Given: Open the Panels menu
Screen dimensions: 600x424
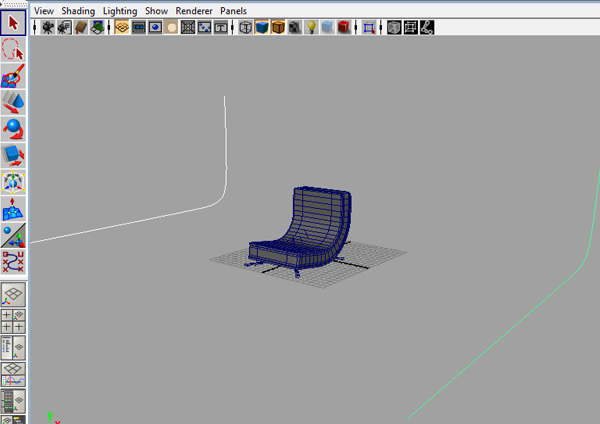Looking at the screenshot, I should [x=233, y=10].
